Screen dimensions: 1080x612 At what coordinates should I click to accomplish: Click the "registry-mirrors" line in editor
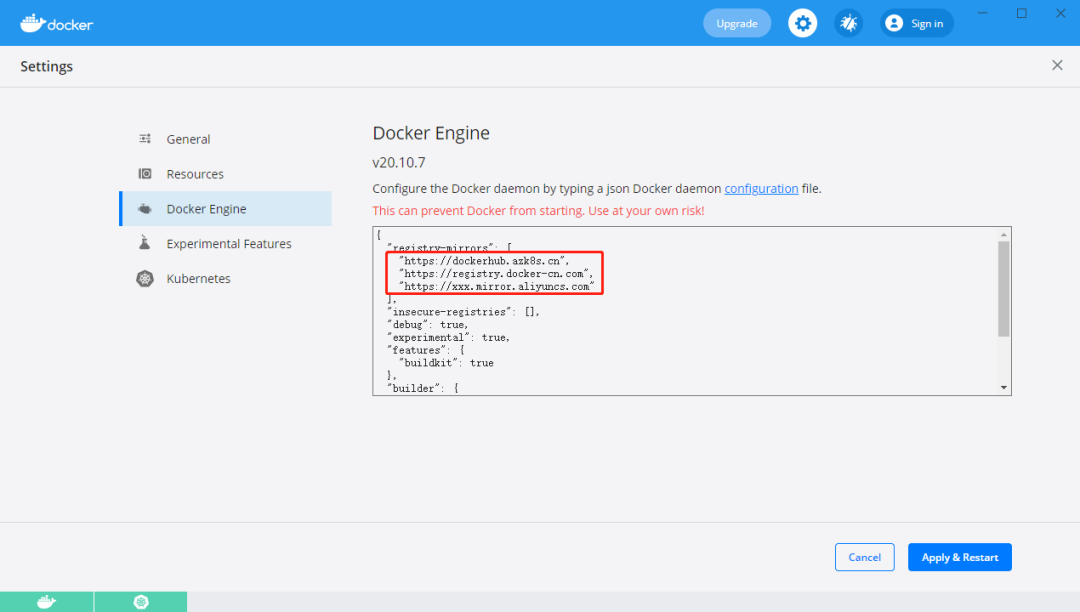click(x=449, y=247)
